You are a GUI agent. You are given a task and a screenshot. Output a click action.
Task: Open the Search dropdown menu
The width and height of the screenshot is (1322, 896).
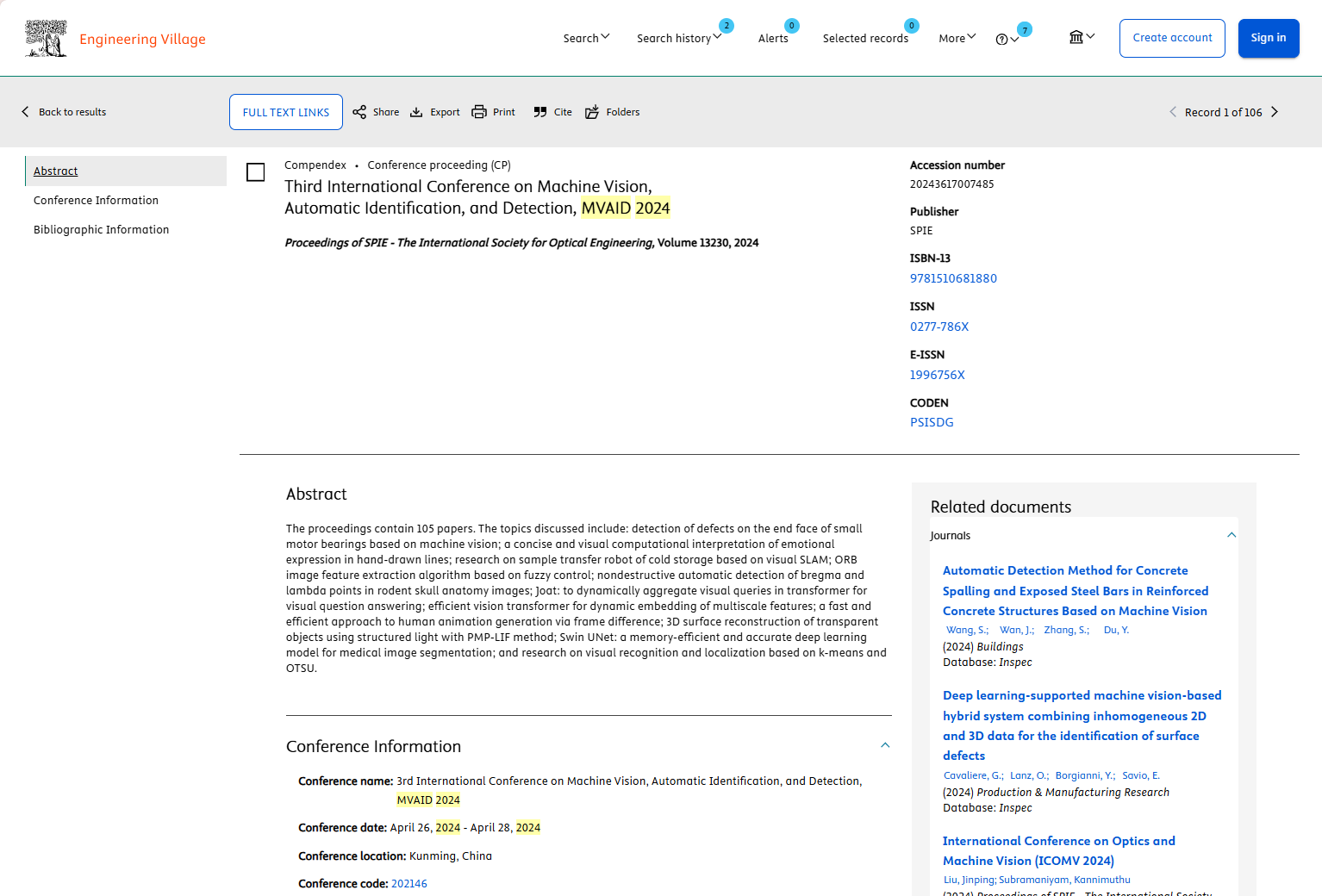click(x=586, y=38)
